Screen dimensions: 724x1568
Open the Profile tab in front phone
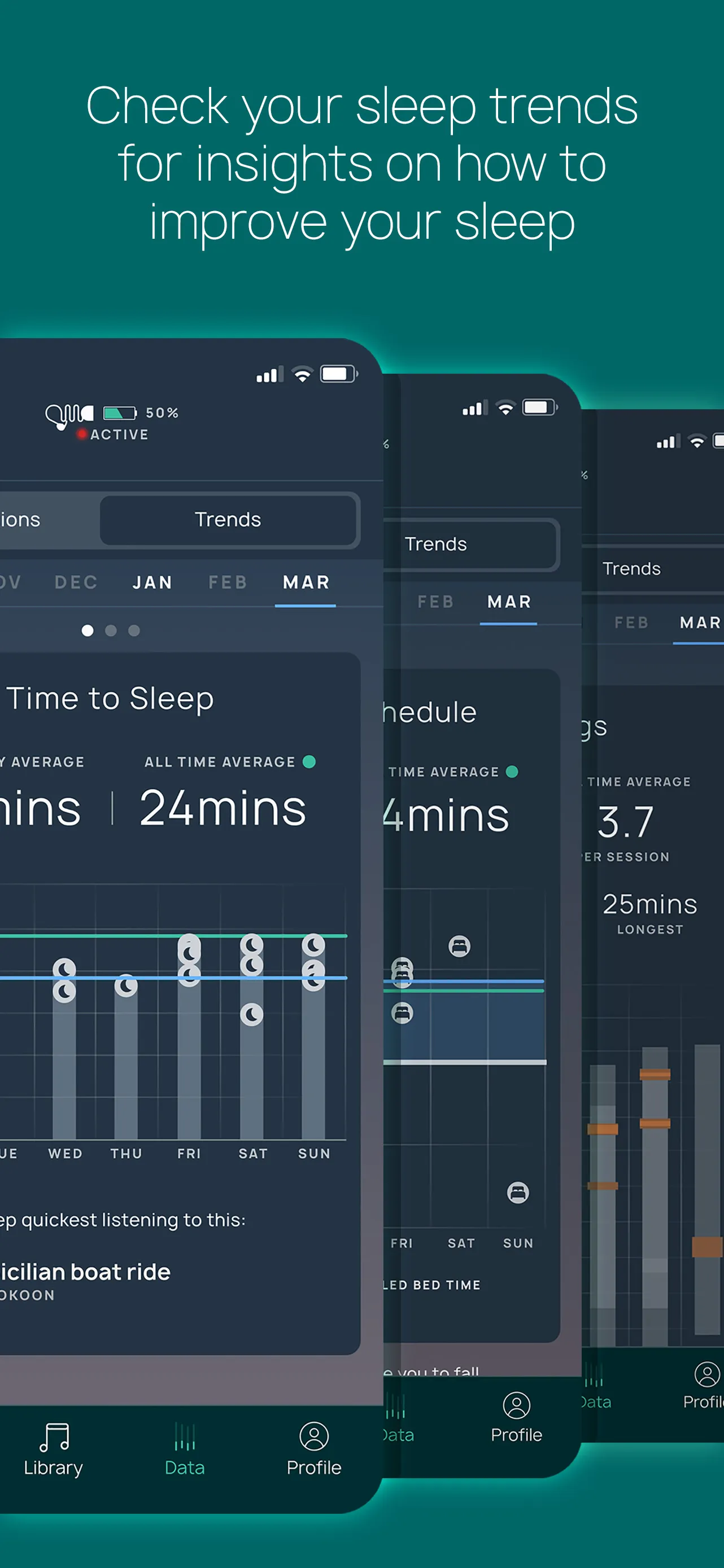point(314,1449)
